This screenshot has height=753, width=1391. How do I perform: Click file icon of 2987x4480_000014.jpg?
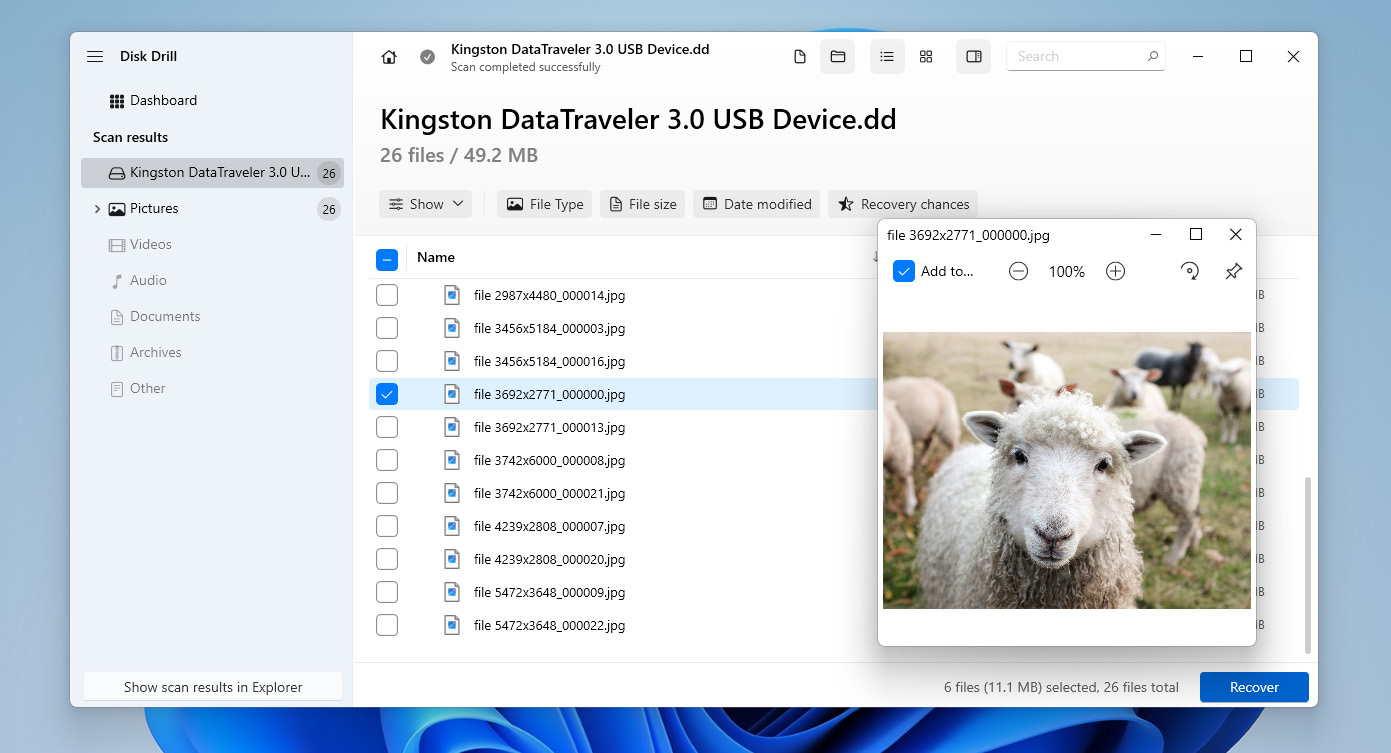pos(452,295)
